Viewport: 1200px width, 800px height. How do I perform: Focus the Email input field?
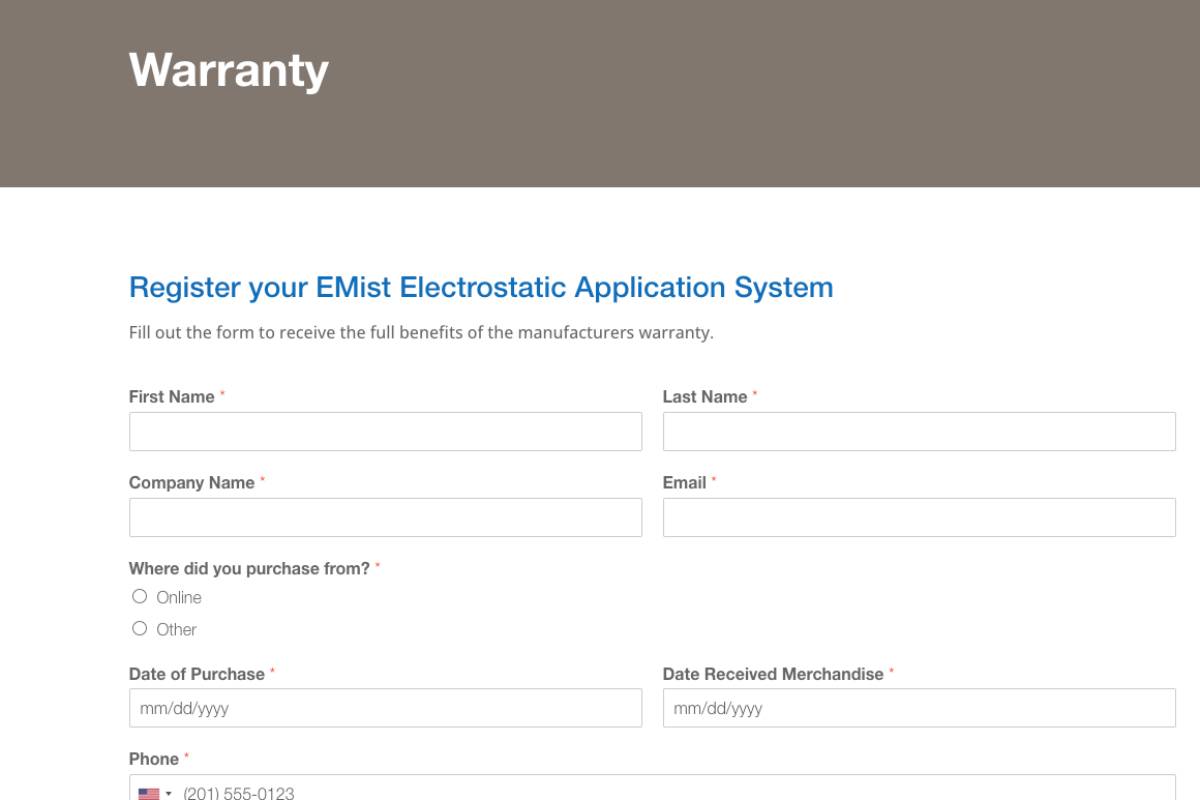[x=920, y=517]
